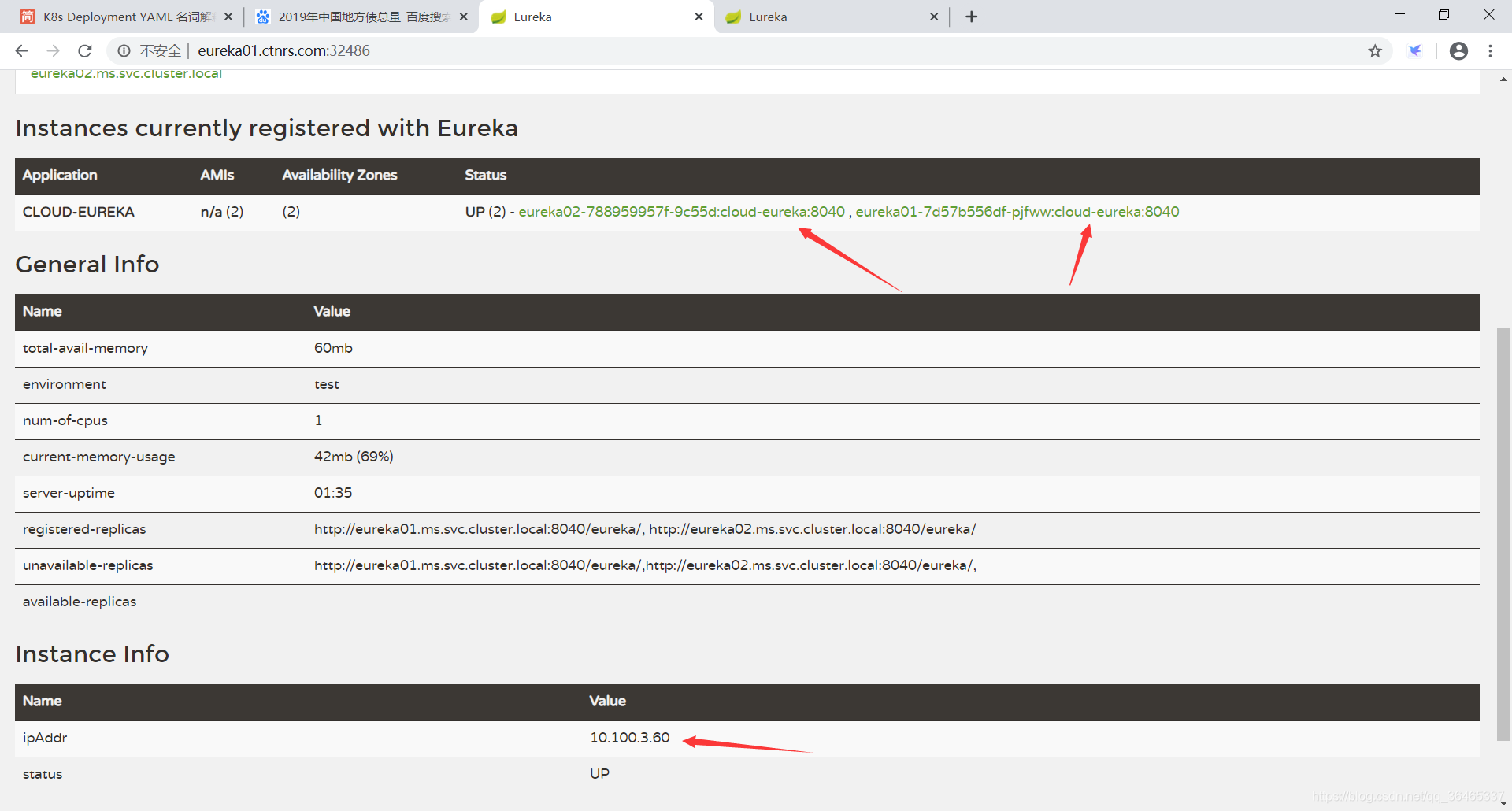The width and height of the screenshot is (1512, 811).
Task: Click the browser forward arrow
Action: tap(53, 51)
